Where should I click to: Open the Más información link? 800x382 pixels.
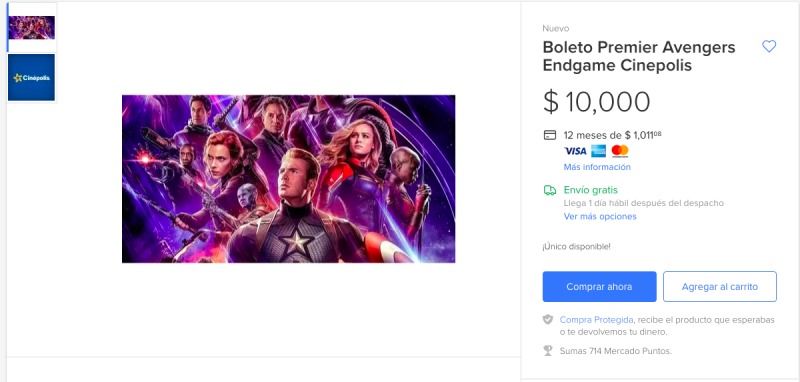(x=597, y=167)
